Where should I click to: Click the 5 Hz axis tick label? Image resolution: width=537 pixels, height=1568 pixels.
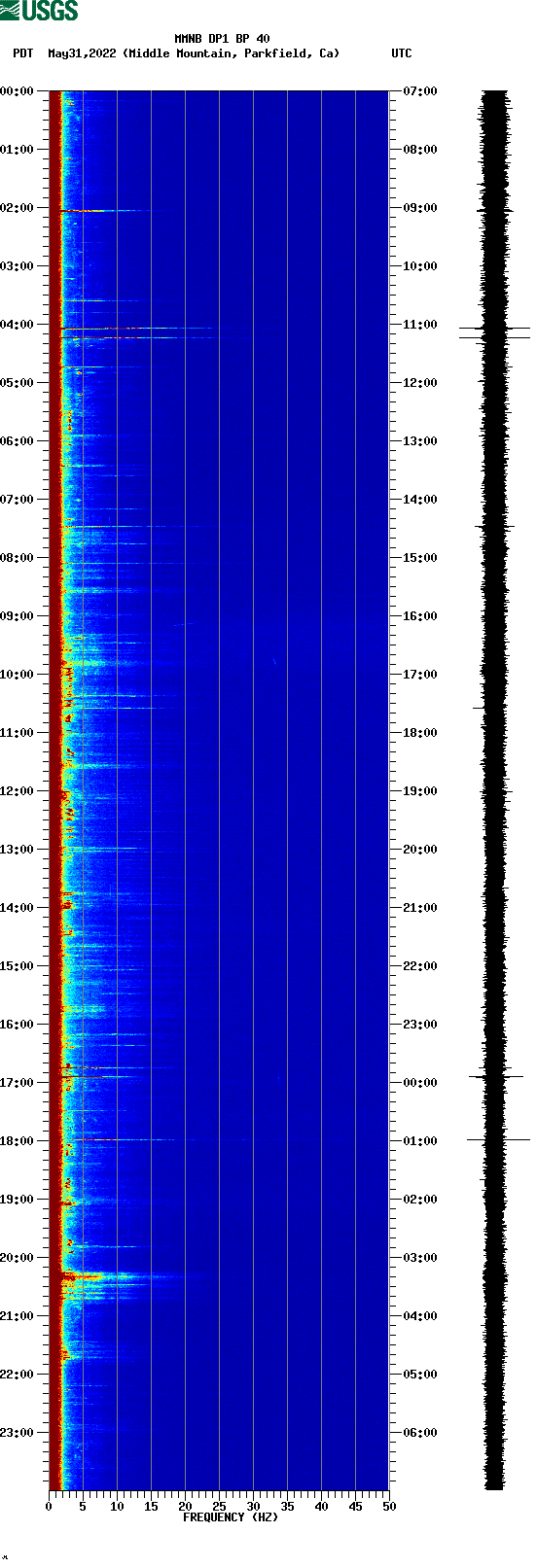(83, 1507)
